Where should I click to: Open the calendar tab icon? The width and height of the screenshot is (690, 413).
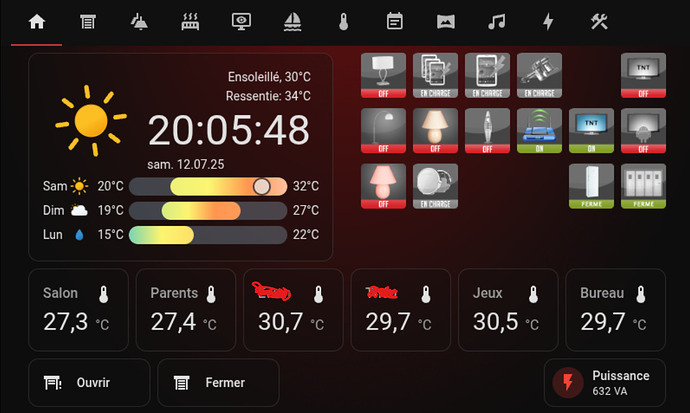pos(395,22)
